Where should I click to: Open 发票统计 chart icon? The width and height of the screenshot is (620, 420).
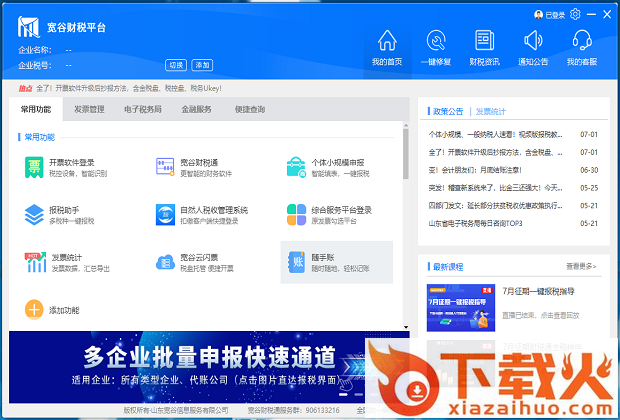pyautogui.click(x=36, y=262)
